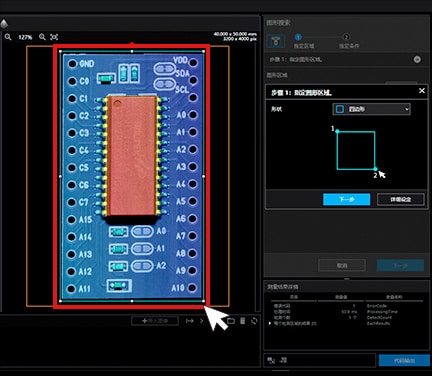Fit the image to the view
This screenshot has height=376, width=432.
pyautogui.click(x=54, y=37)
